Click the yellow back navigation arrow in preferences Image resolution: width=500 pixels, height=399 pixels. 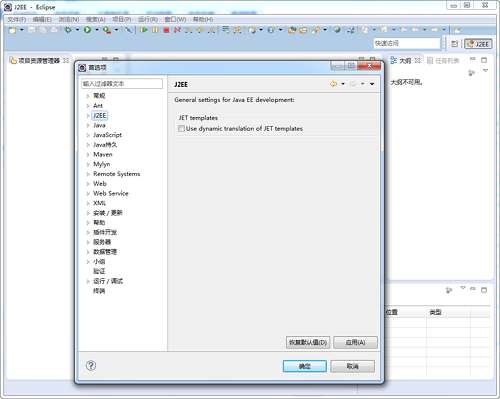(x=333, y=84)
